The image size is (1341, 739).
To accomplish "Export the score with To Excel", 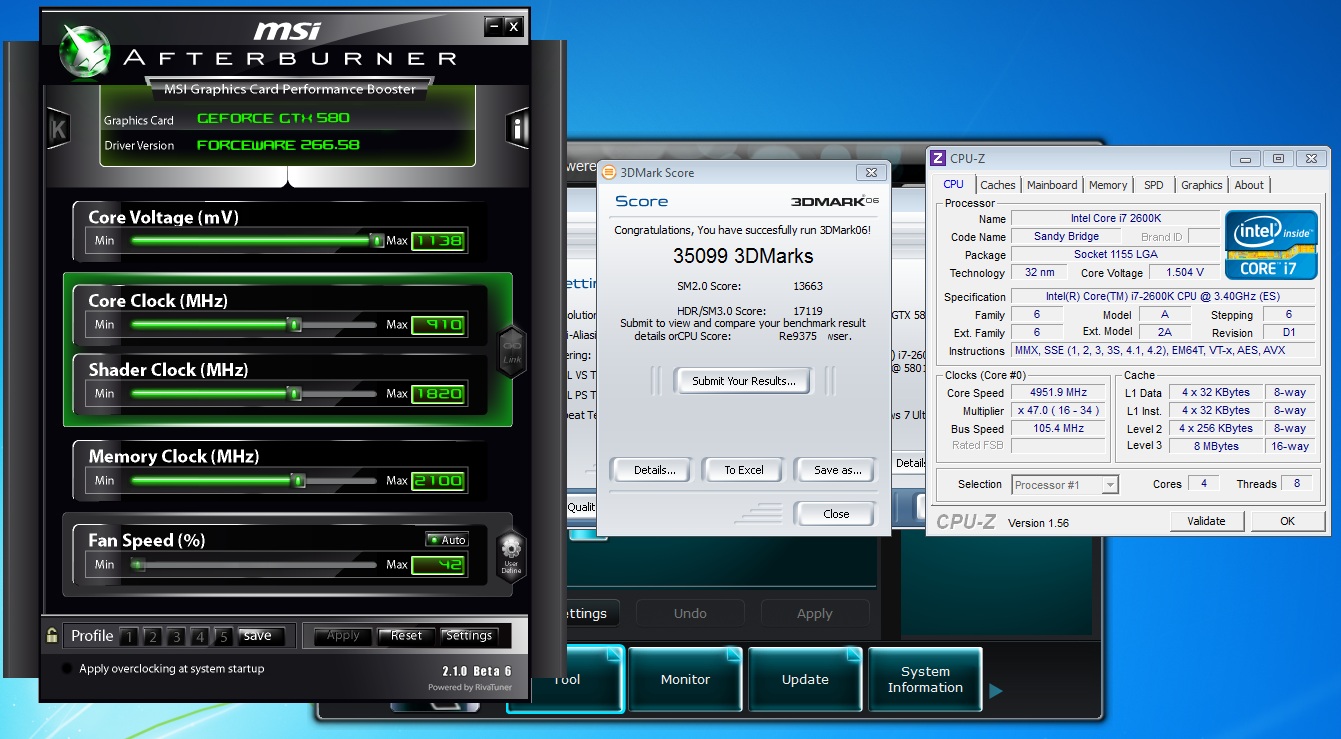I will (743, 470).
